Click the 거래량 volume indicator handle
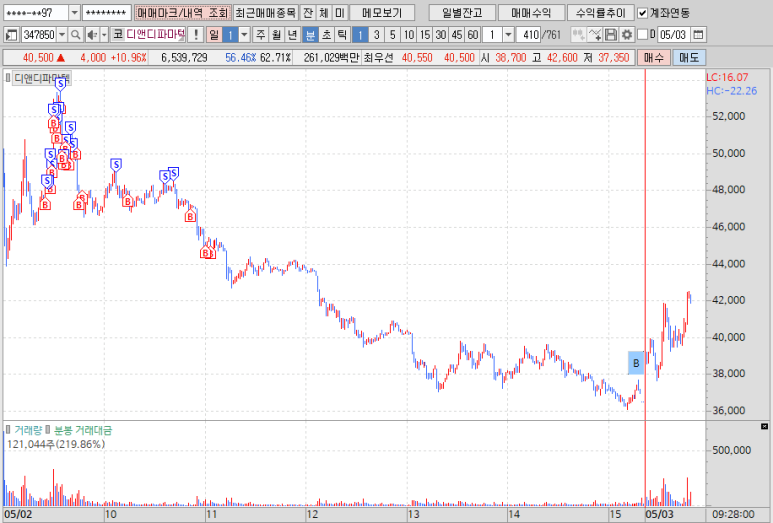The width and height of the screenshot is (773, 523). click(8, 430)
